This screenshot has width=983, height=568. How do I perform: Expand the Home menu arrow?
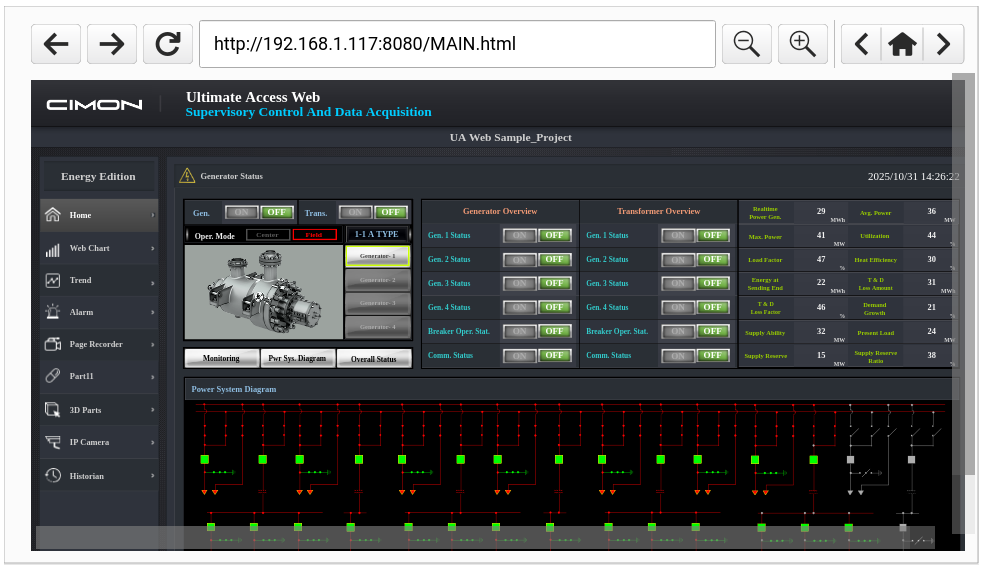tap(153, 215)
